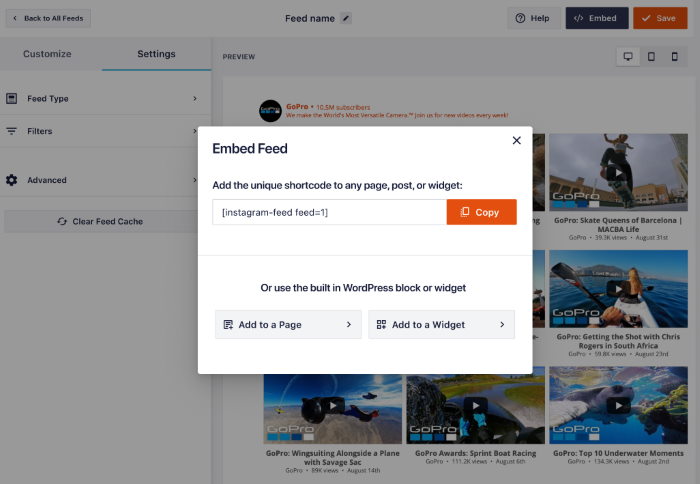Click the GoPro channel avatar
Viewport: 700px width, 484px height.
pos(271,111)
